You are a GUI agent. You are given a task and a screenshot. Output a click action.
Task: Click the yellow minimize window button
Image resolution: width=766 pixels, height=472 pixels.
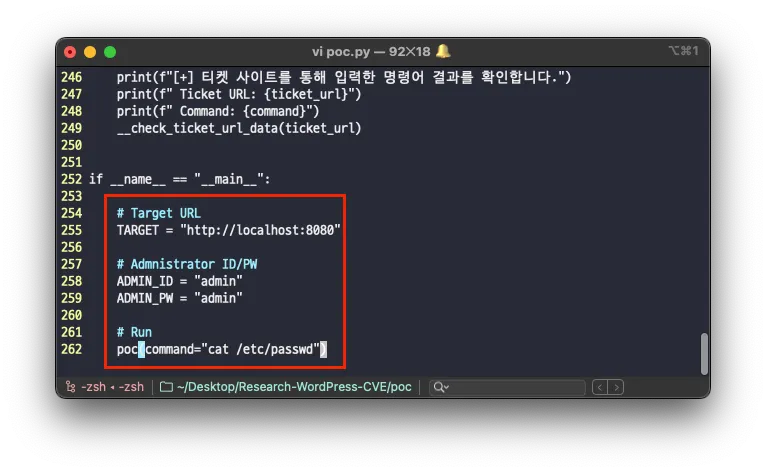90,52
